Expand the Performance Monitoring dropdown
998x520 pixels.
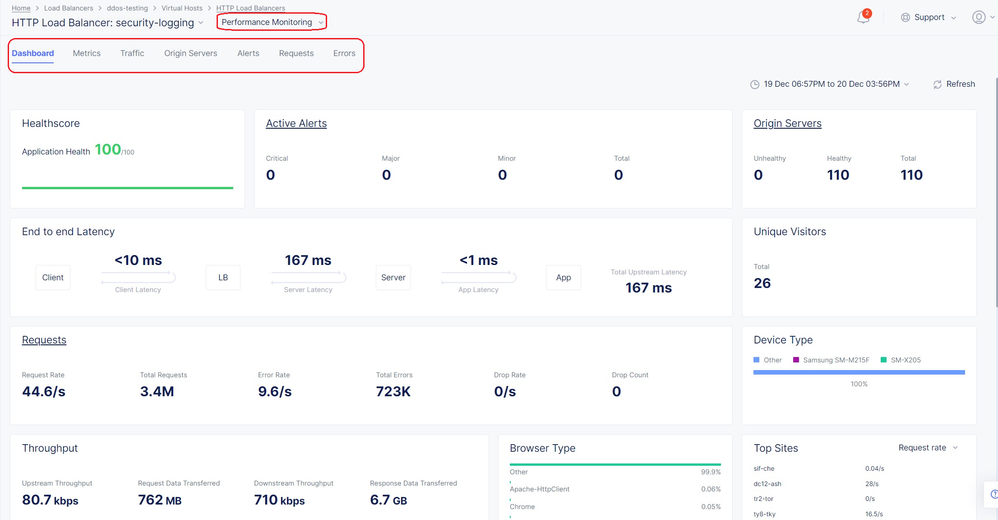272,22
